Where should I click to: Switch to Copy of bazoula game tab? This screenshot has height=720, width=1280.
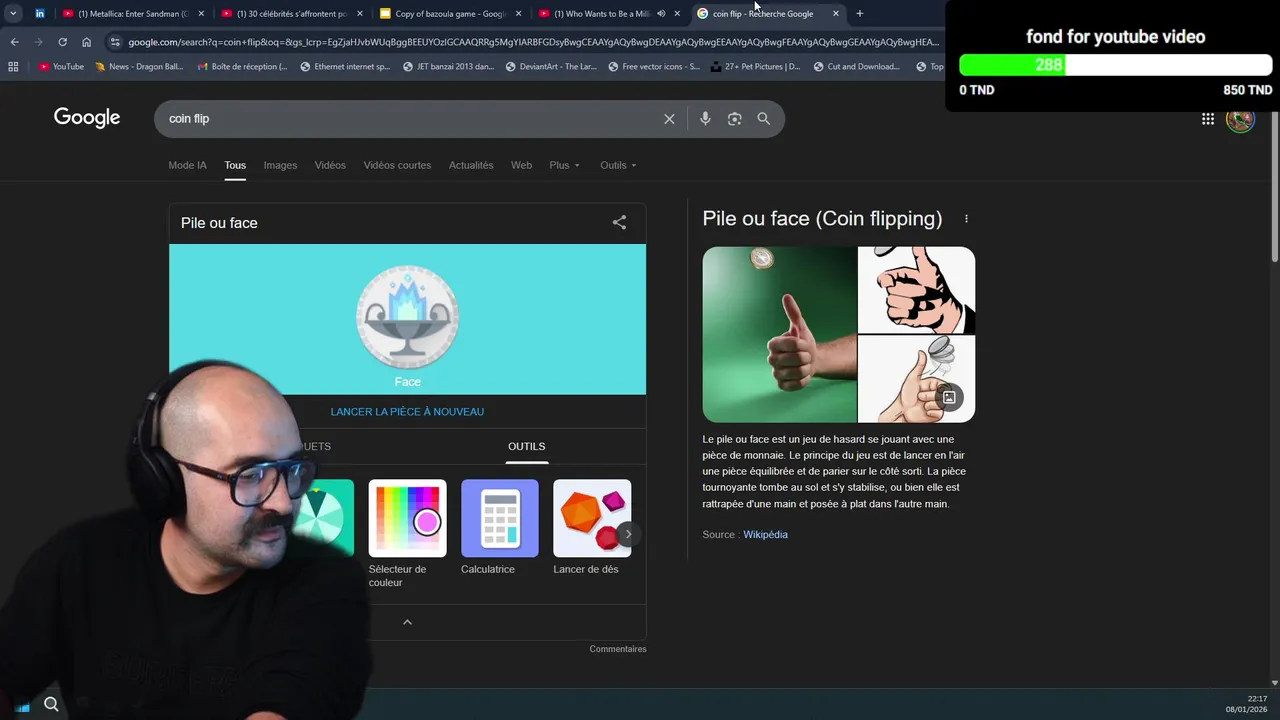[450, 14]
